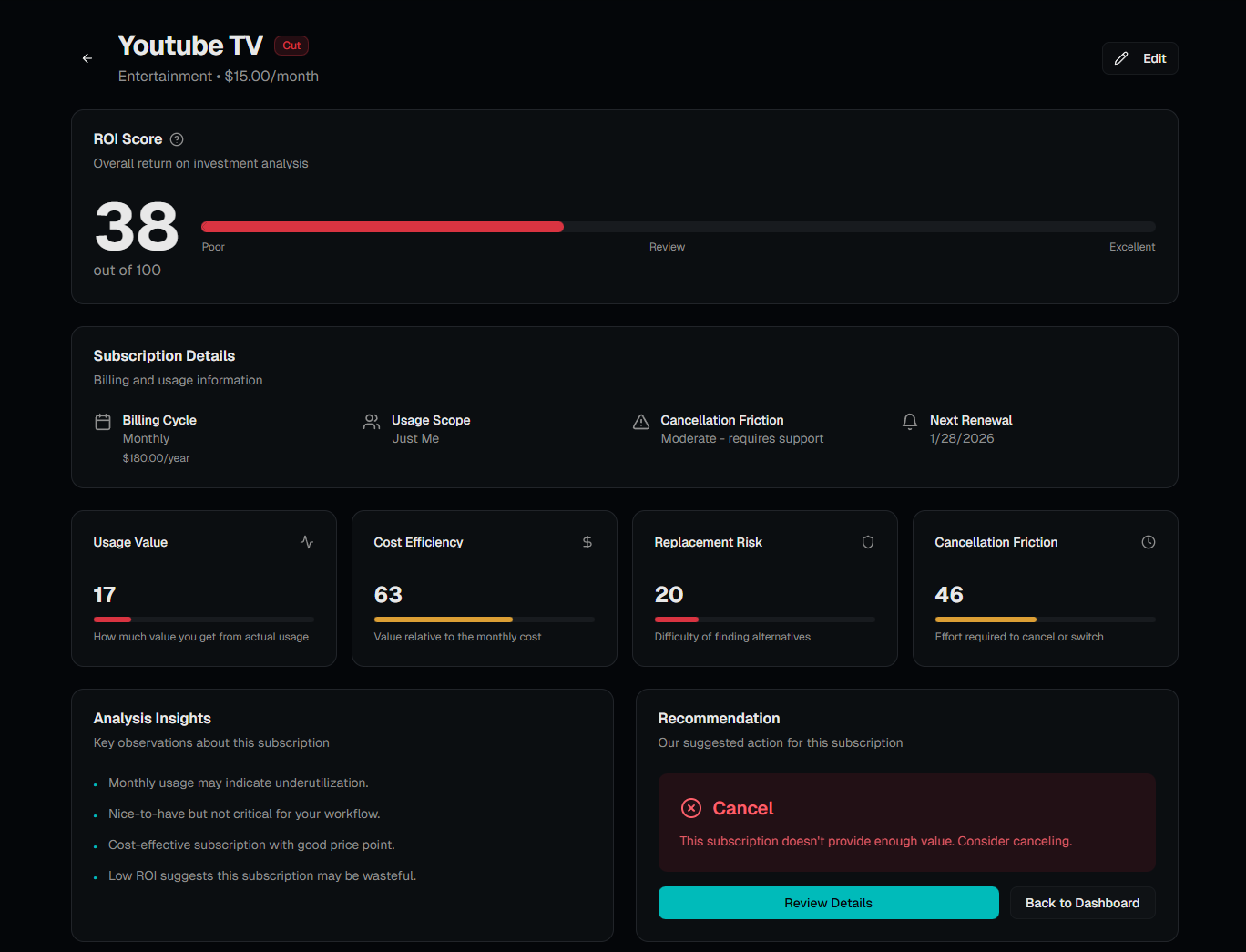Click the ROI Score help icon
1246x952 pixels.
coord(177,139)
